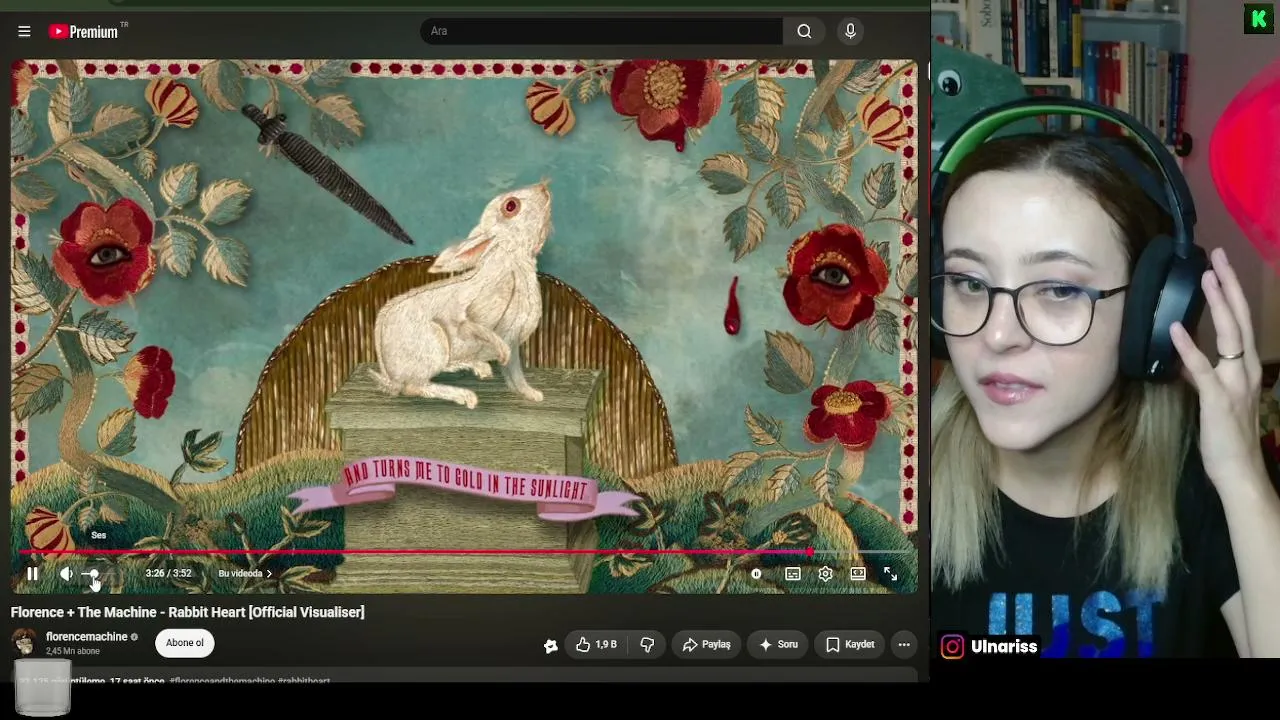Click the Ara search input field
The height and width of the screenshot is (720, 1280).
click(x=602, y=31)
